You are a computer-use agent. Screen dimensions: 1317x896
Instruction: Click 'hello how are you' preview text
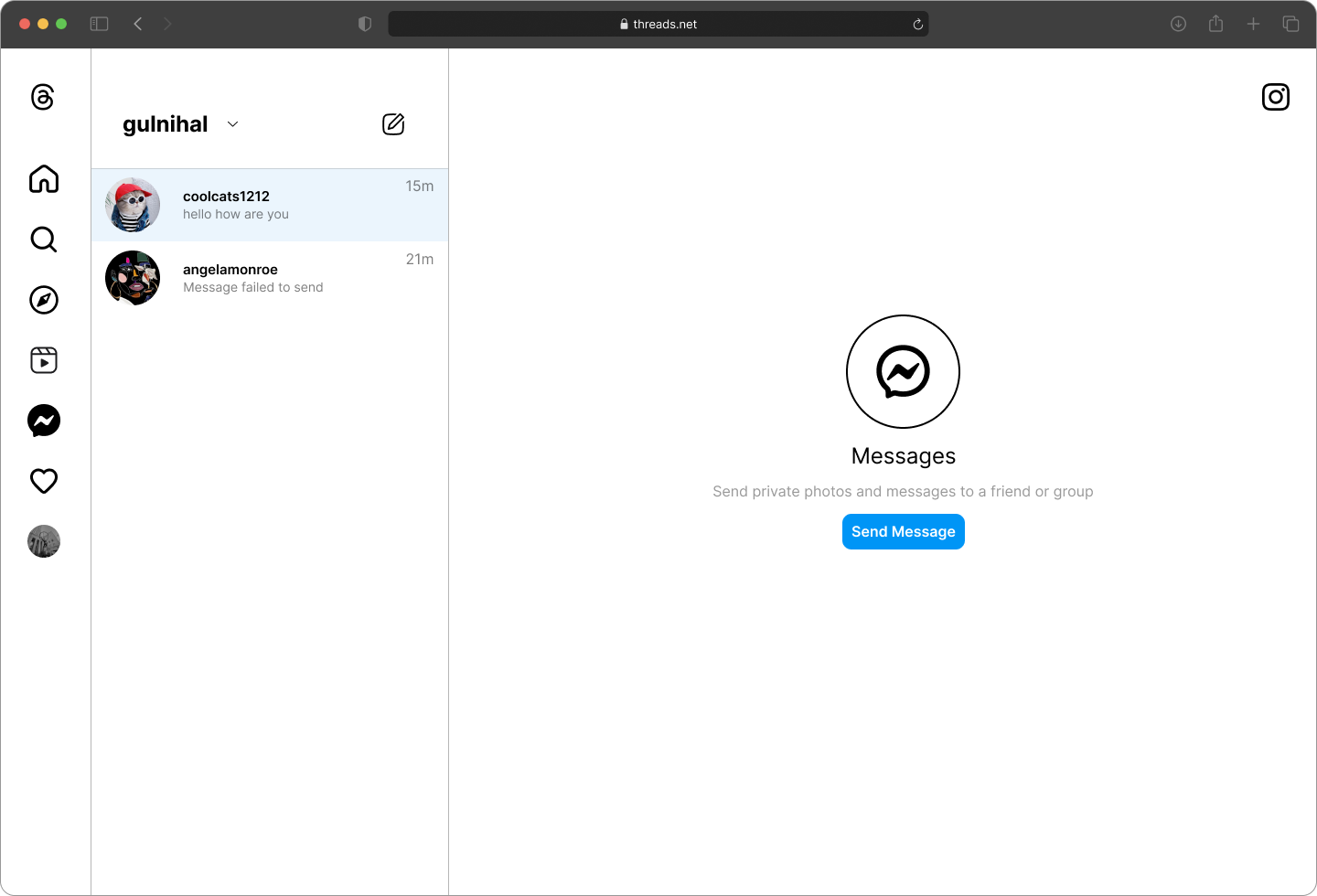pos(236,214)
